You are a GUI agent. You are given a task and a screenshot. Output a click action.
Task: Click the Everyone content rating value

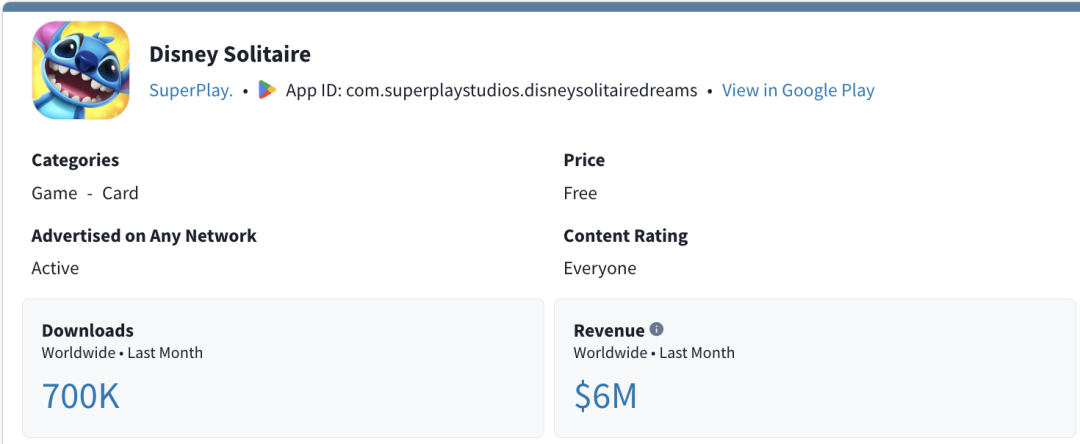[600, 268]
